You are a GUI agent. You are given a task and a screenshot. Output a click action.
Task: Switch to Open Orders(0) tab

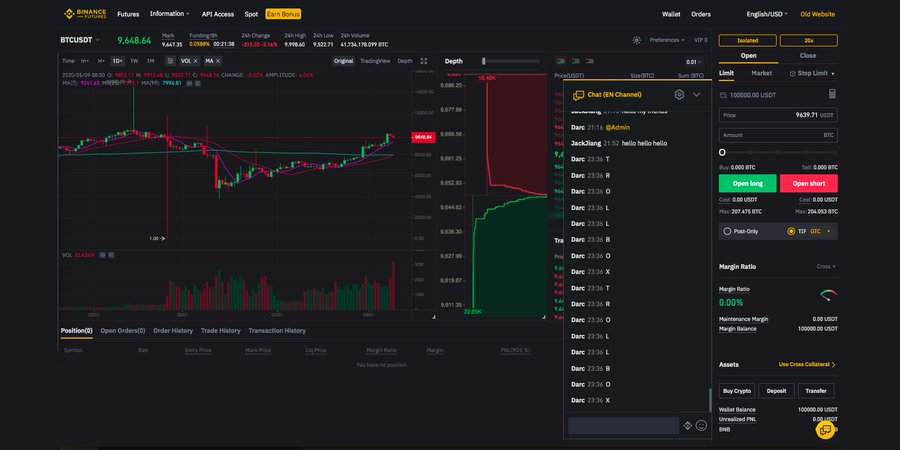(123, 331)
